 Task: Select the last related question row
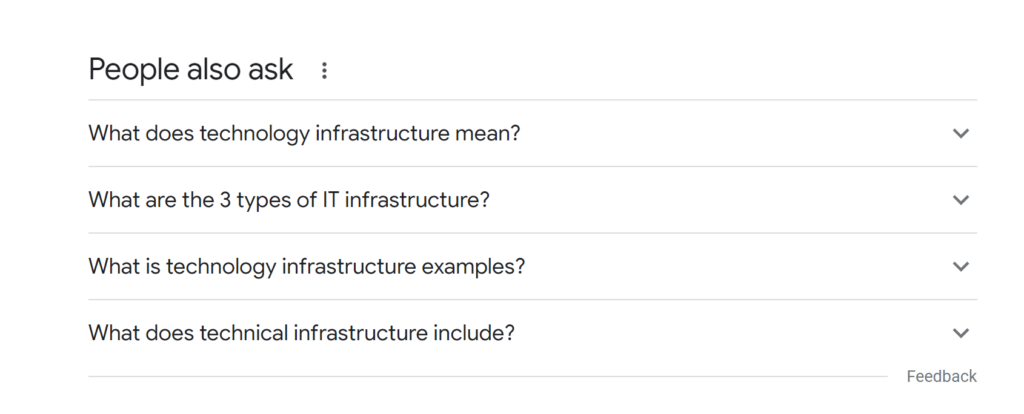coord(532,333)
